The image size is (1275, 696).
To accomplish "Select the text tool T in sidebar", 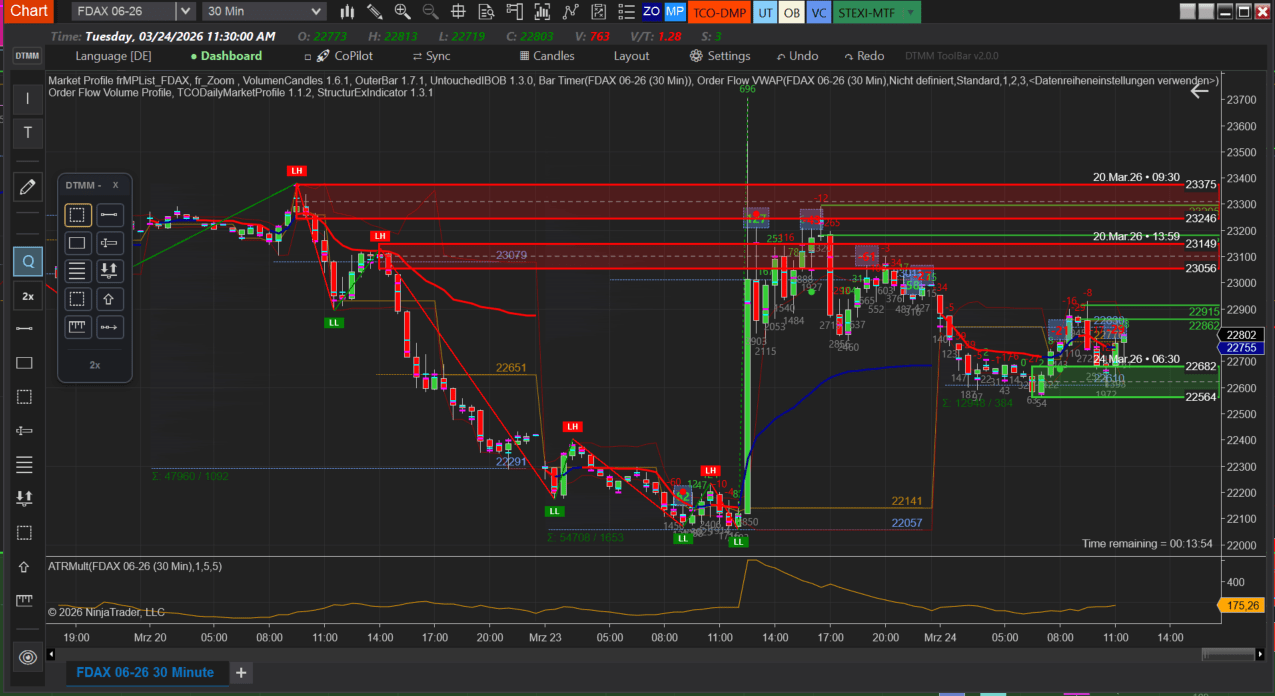I will click(x=27, y=133).
